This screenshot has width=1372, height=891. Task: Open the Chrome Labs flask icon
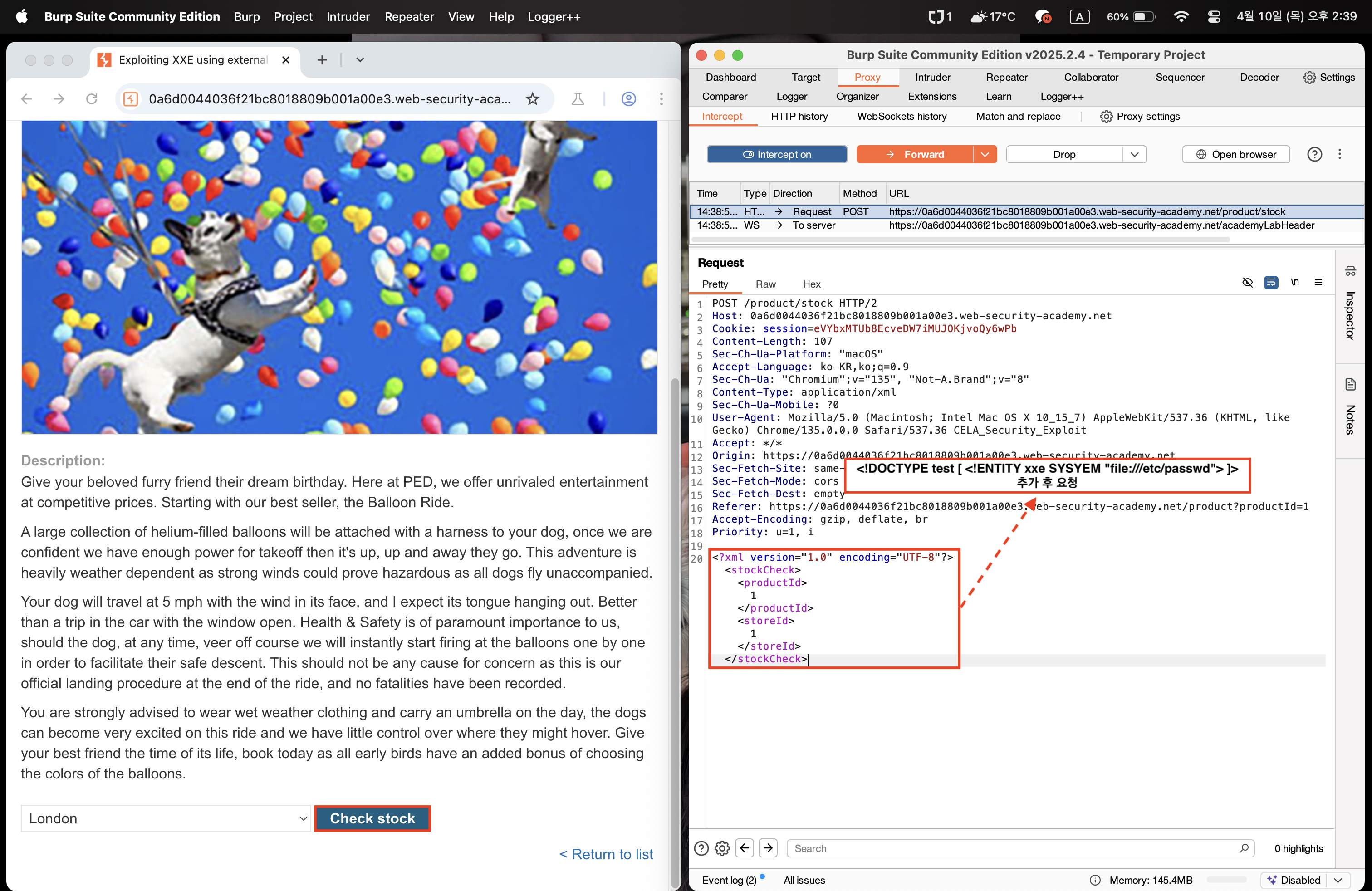578,99
